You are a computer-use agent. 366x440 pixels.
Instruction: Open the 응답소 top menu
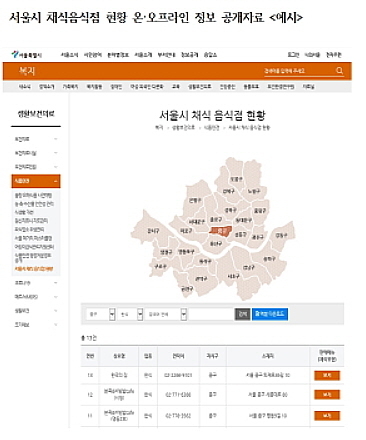click(210, 55)
